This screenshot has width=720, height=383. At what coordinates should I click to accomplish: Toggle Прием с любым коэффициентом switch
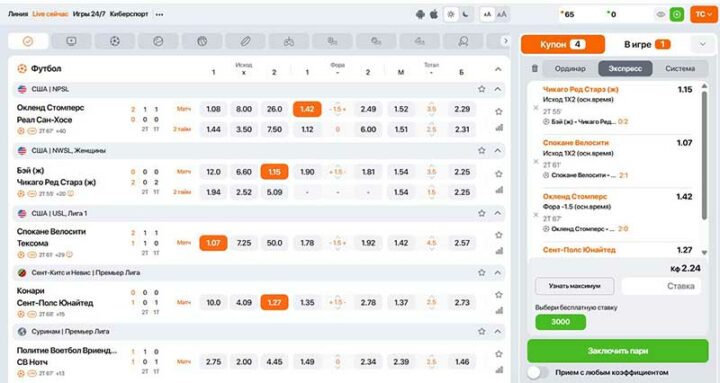[537, 372]
